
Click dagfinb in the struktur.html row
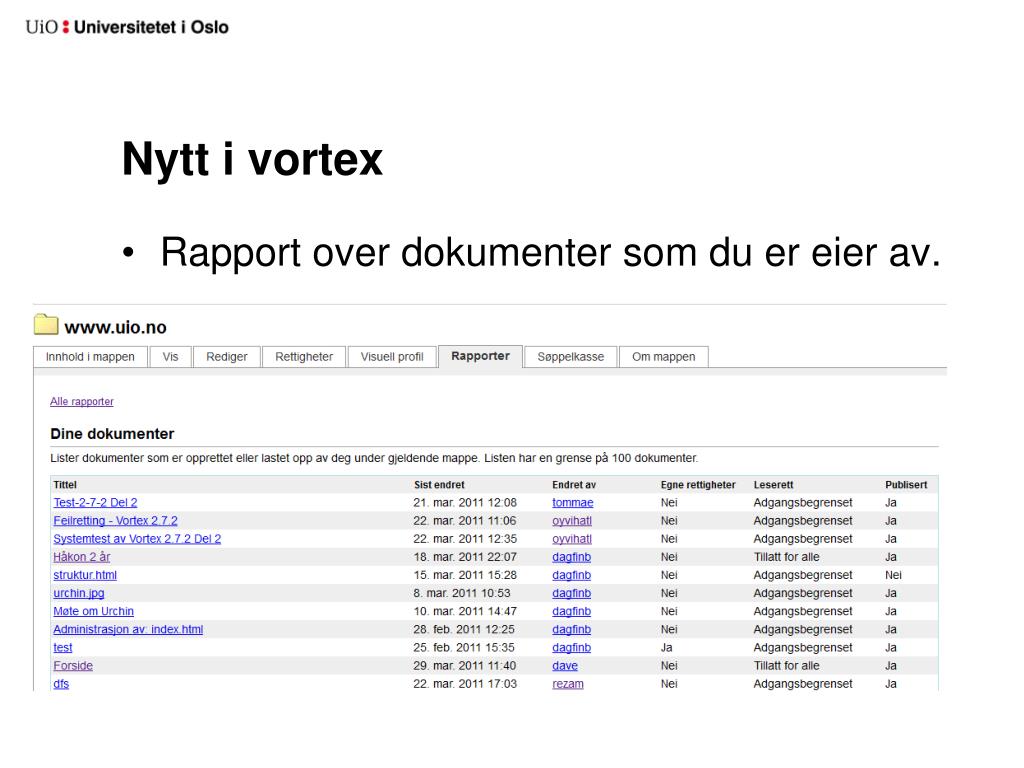point(571,575)
